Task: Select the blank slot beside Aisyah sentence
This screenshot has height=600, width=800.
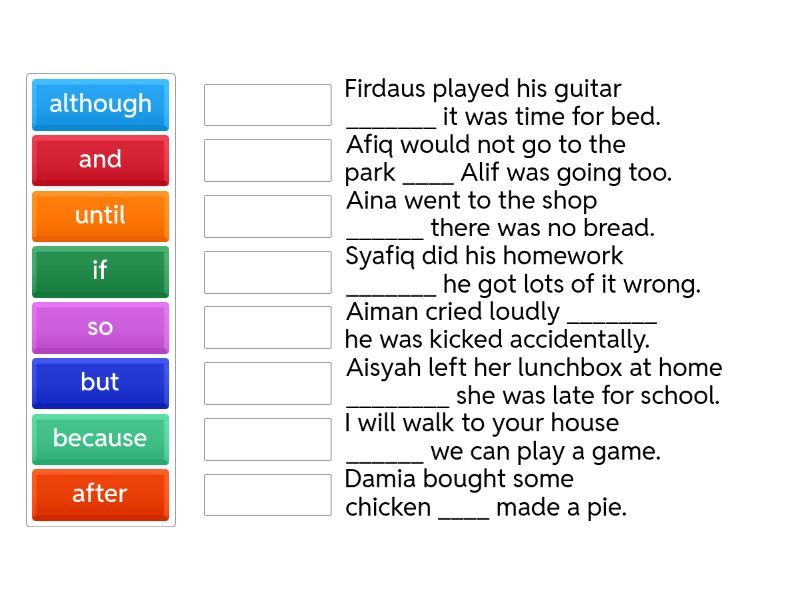Action: coord(267,383)
